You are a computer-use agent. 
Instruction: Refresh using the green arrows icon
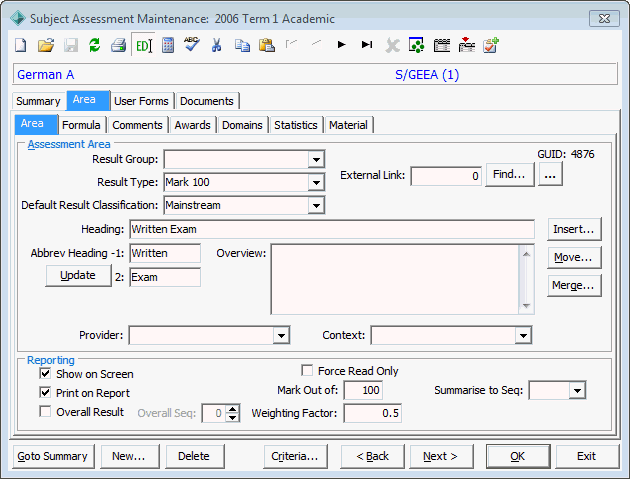(94, 45)
